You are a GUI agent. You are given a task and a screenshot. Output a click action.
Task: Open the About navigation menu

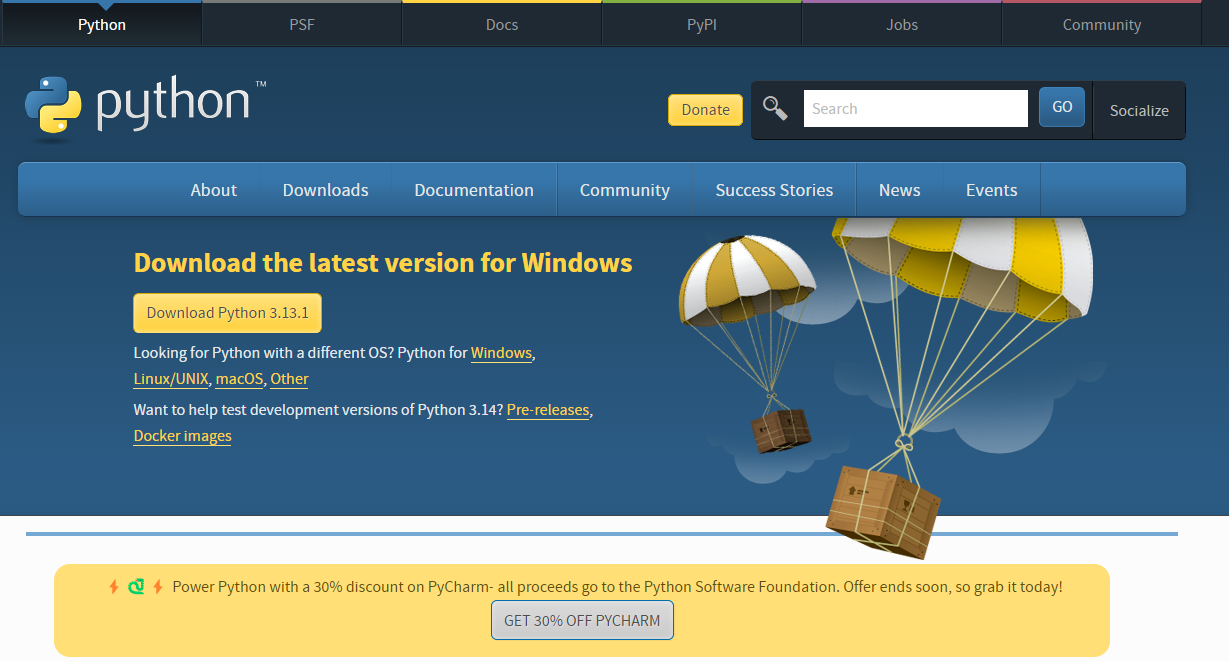tap(214, 190)
